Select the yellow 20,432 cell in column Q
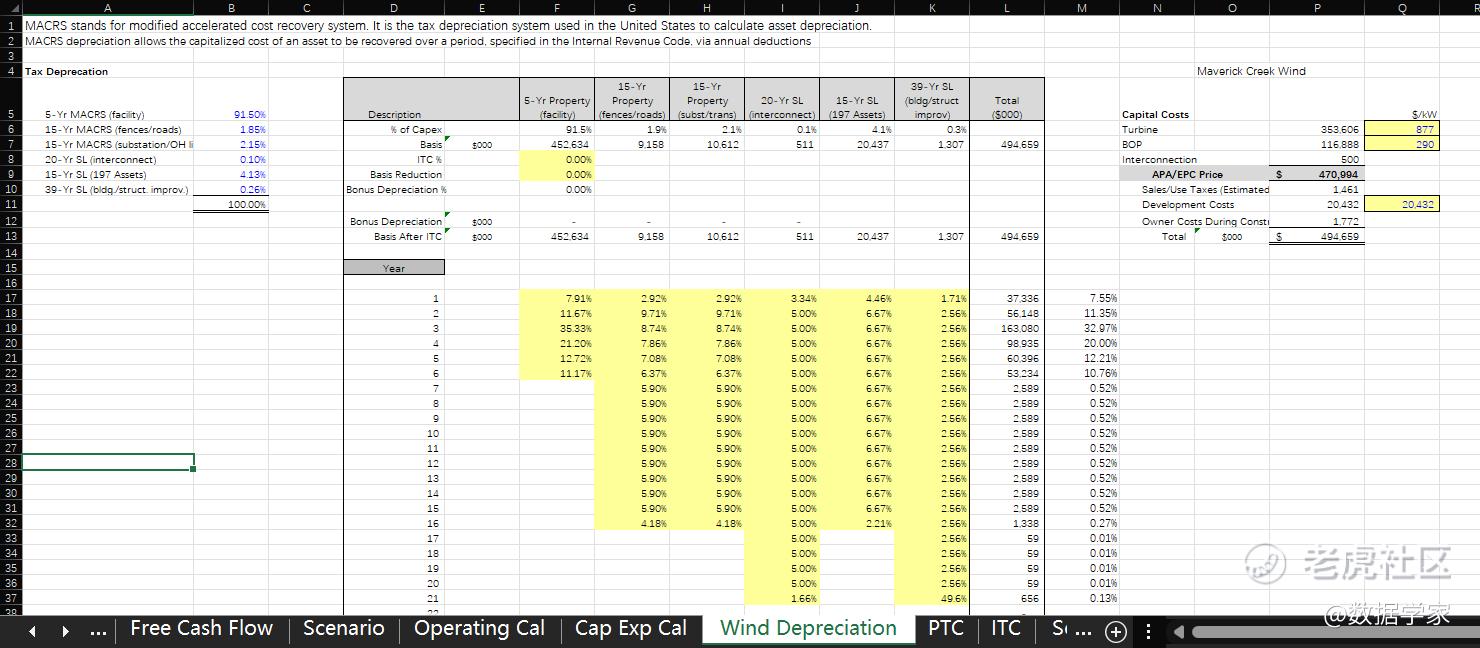The height and width of the screenshot is (648, 1480). click(x=1401, y=204)
